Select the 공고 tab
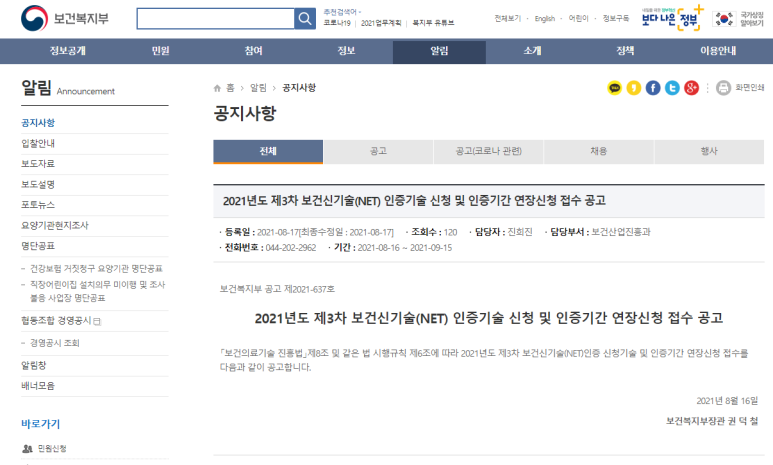Image resolution: width=773 pixels, height=465 pixels. pos(378,151)
